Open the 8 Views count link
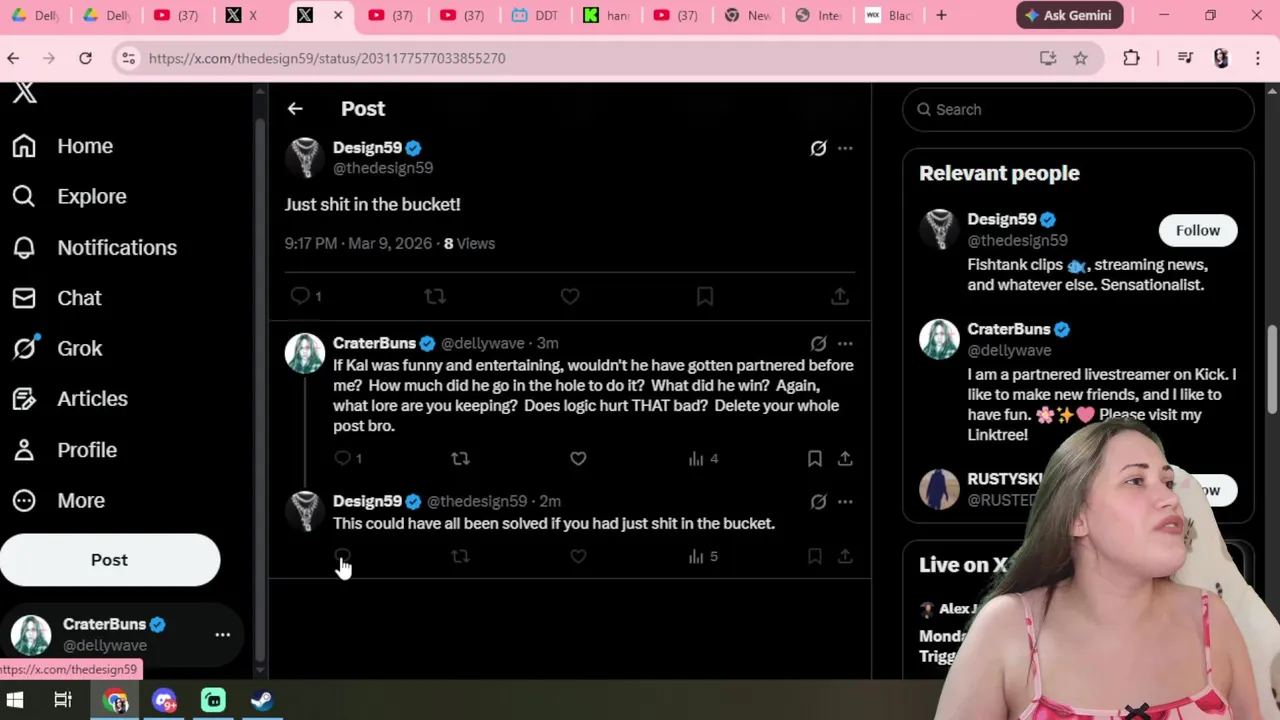The width and height of the screenshot is (1280, 720). click(469, 243)
